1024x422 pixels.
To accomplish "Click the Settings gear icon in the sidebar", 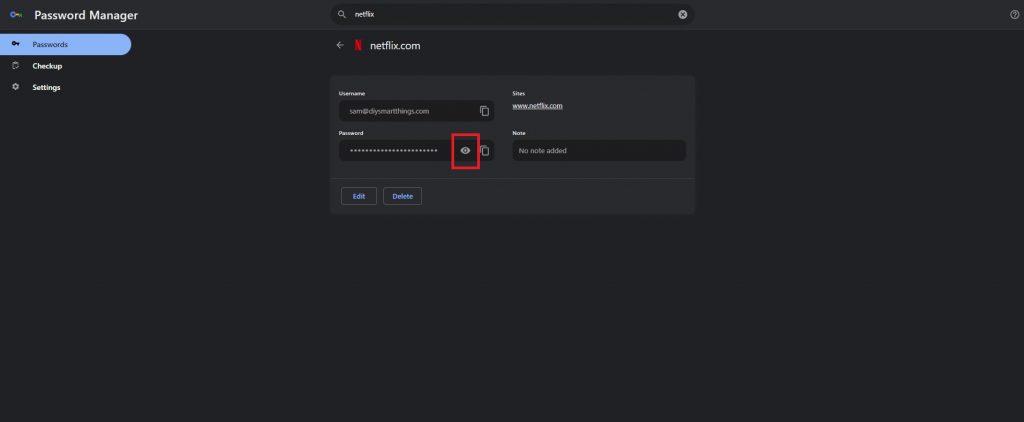I will click(16, 87).
